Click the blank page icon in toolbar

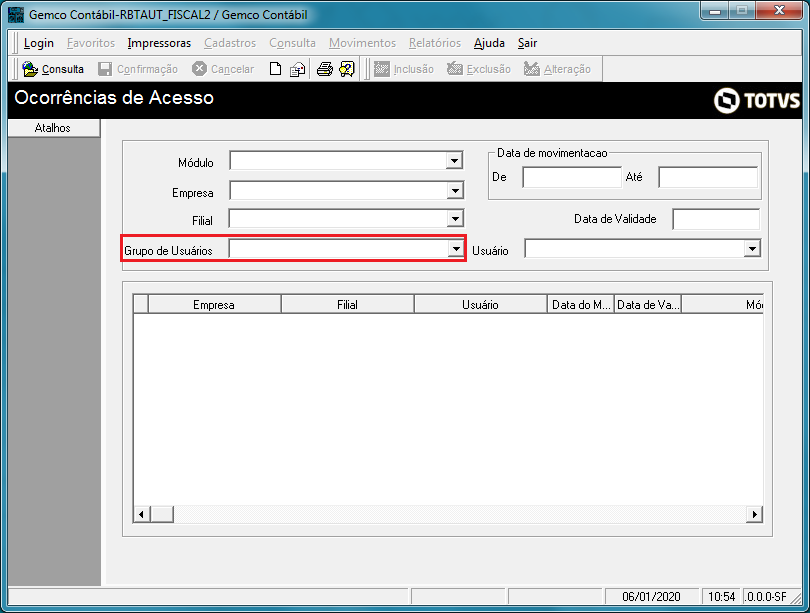click(275, 69)
